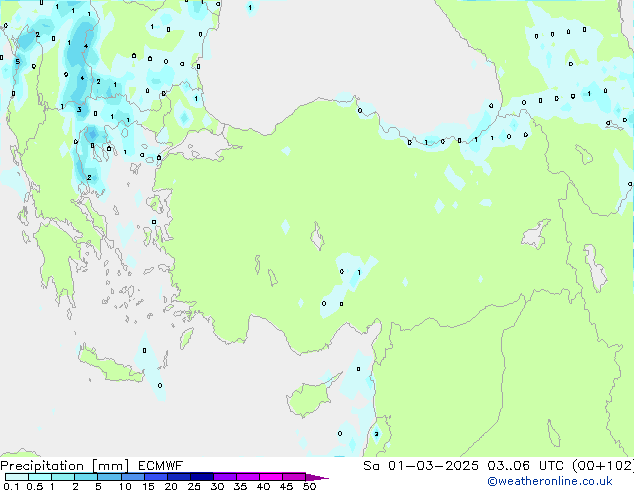Click the "45" legend scale label

(286, 486)
